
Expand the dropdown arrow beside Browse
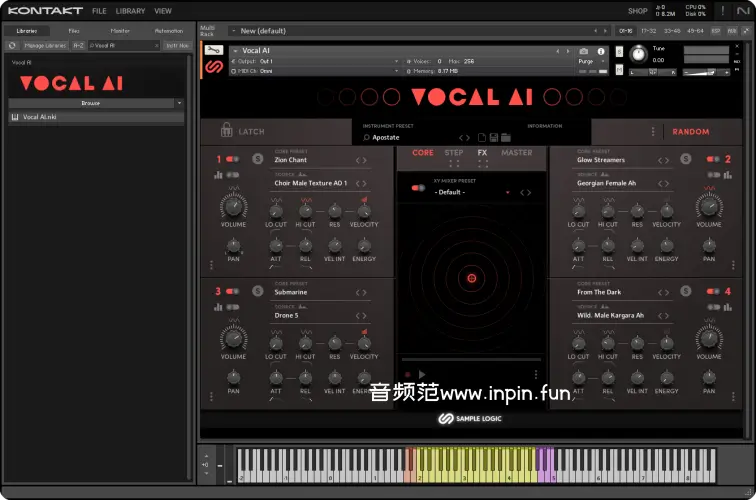click(179, 103)
